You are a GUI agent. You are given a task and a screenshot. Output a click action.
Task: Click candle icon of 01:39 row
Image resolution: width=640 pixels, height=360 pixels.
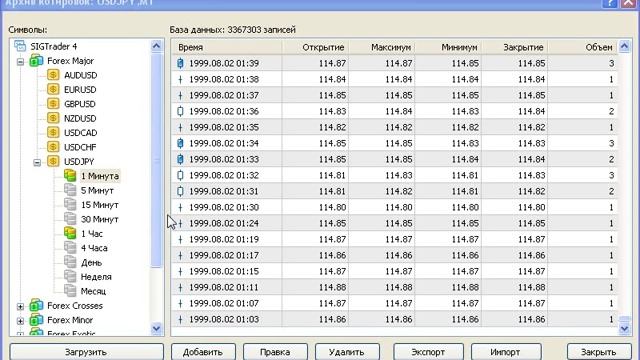180,63
